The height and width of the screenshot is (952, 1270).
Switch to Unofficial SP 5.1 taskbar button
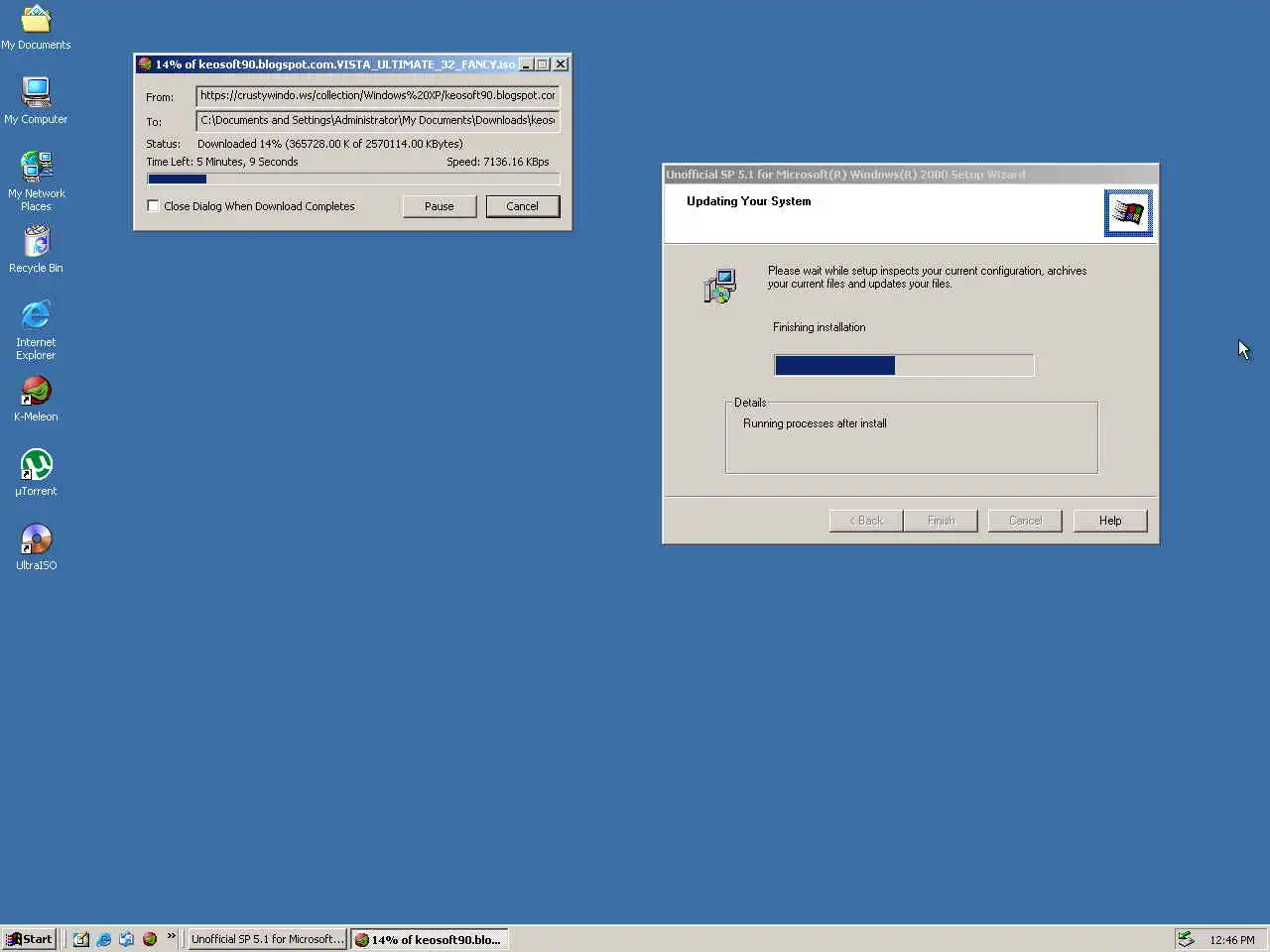267,939
